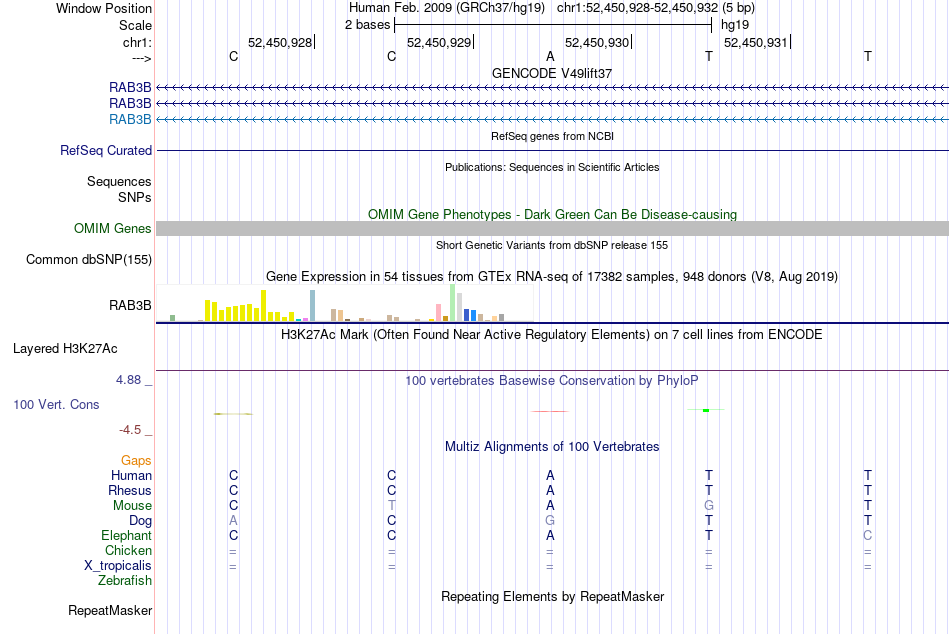Click the green PhyloP conservation bar

(706, 410)
